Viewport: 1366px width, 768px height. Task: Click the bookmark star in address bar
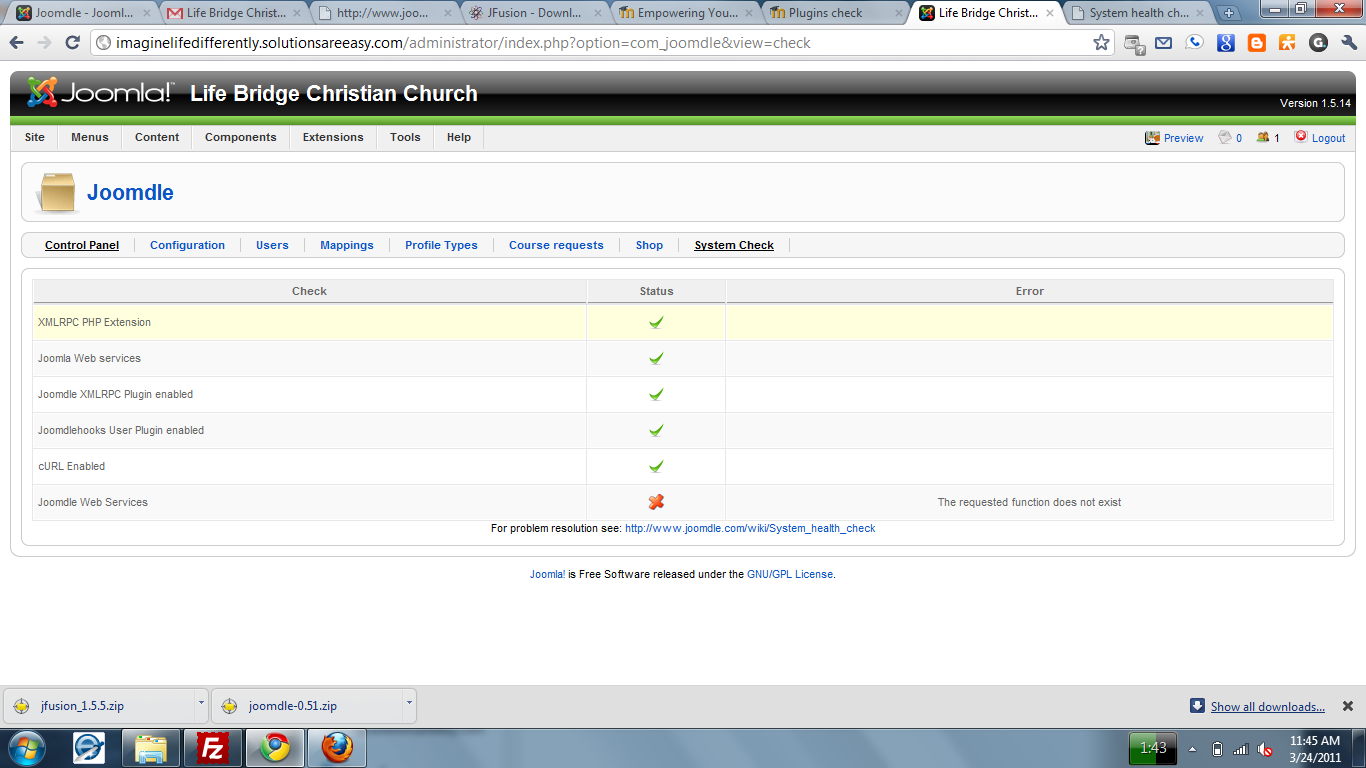(x=1101, y=43)
